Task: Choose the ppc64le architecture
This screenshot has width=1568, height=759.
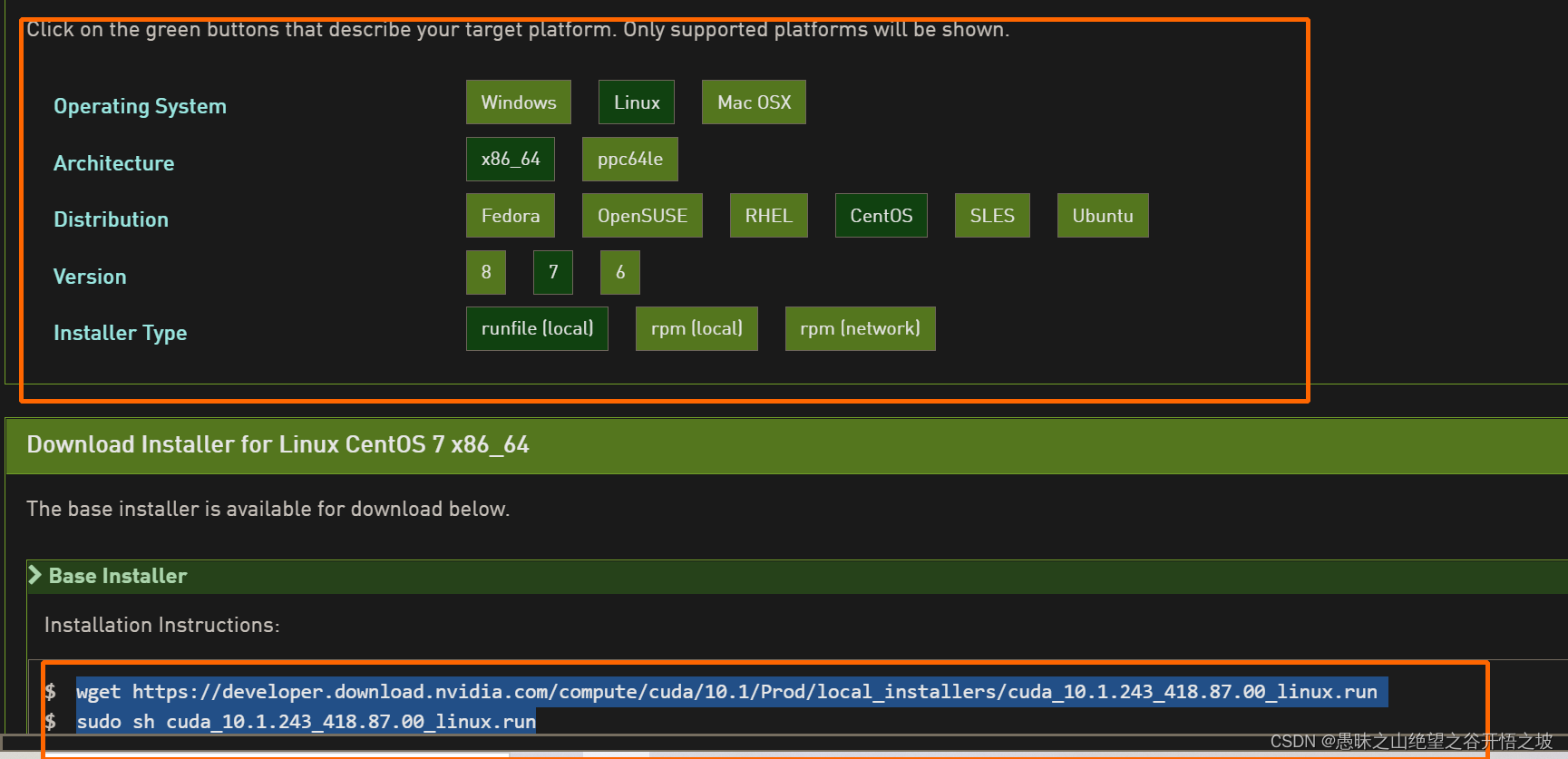Action: click(x=630, y=160)
